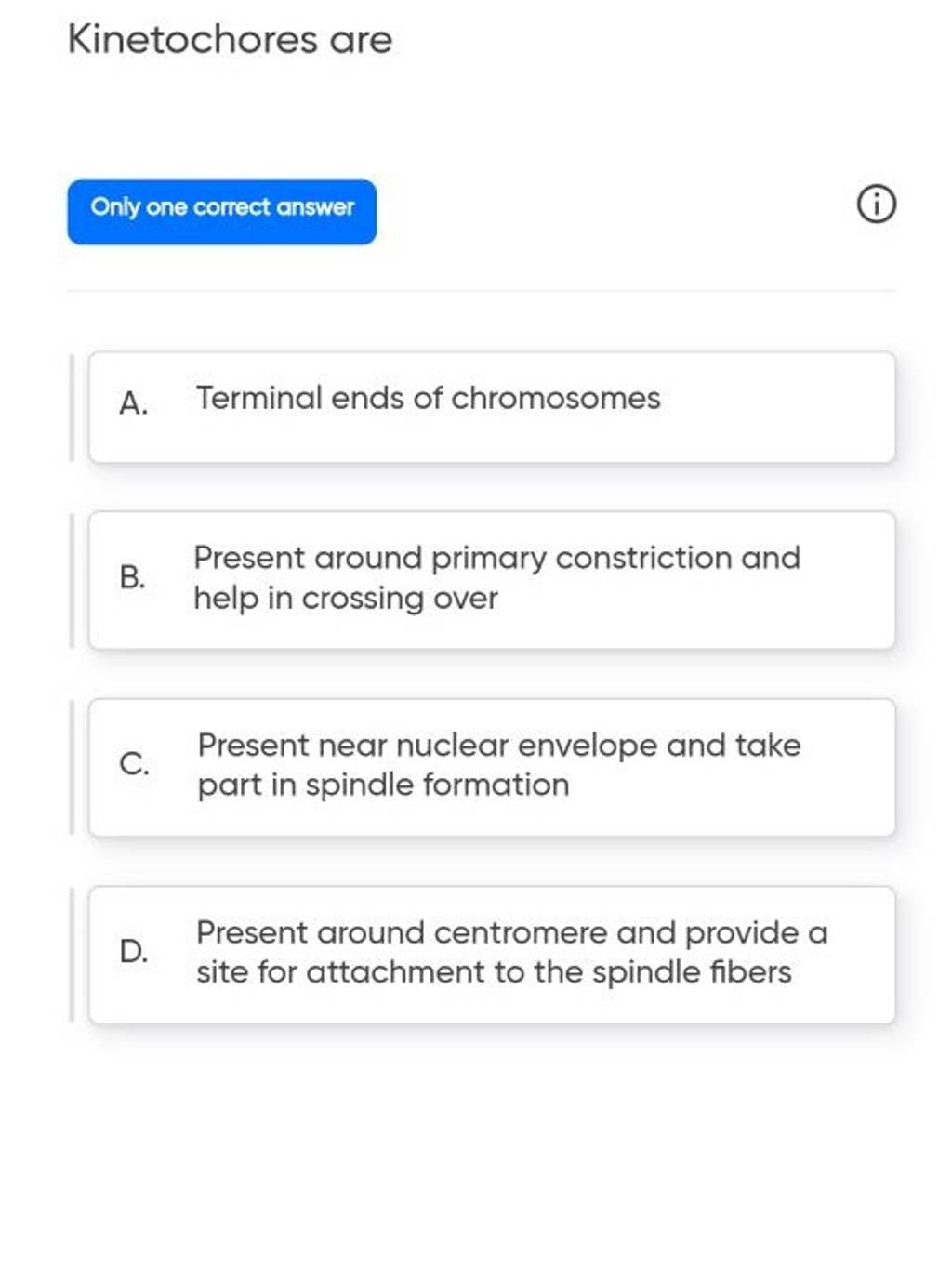The image size is (952, 1280).
Task: Click the vertical bar left of option C
Action: point(72,768)
